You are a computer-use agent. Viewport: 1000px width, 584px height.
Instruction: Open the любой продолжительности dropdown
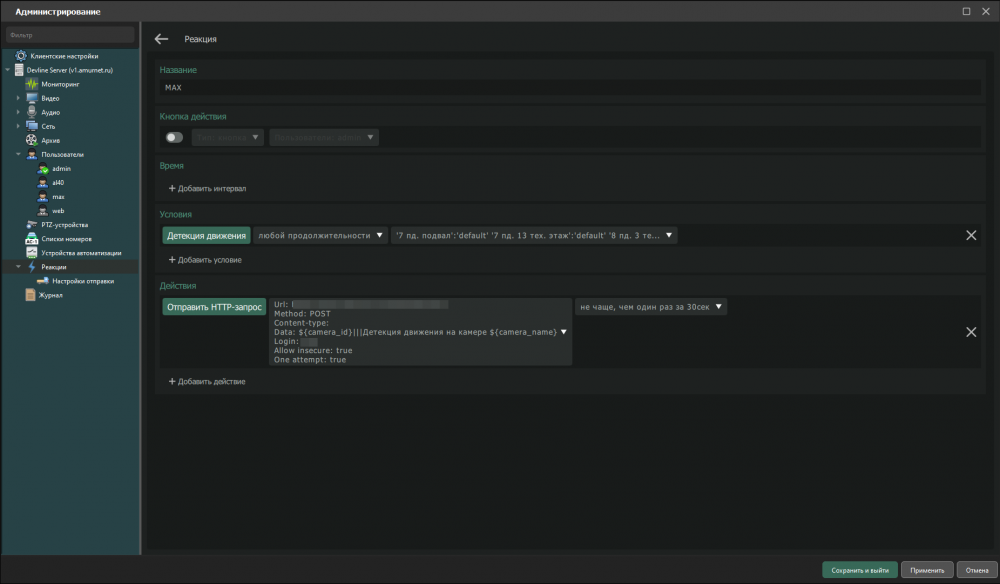[320, 236]
